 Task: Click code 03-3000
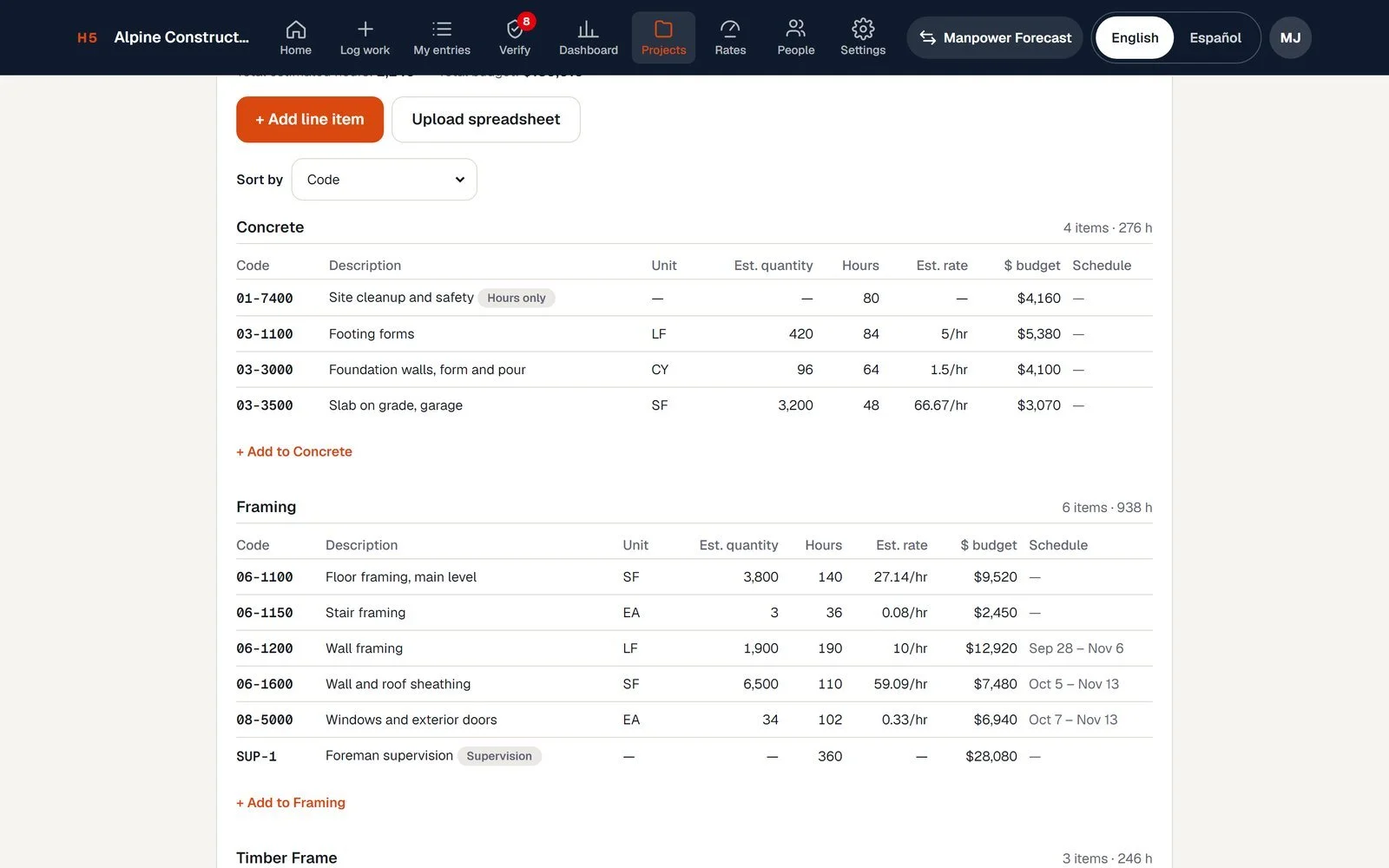click(265, 370)
